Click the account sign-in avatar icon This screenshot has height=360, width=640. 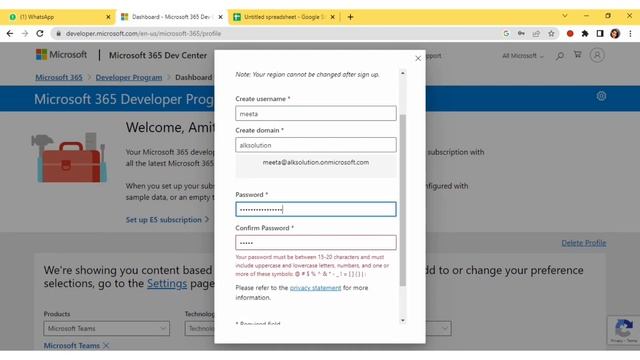pos(597,55)
